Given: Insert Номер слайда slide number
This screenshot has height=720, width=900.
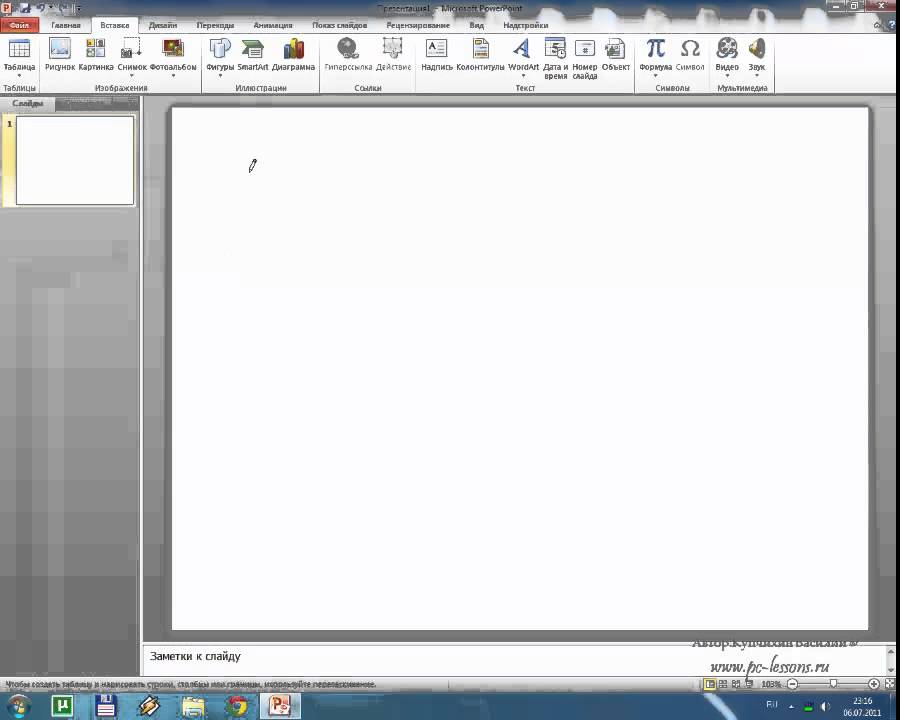Looking at the screenshot, I should click(584, 59).
